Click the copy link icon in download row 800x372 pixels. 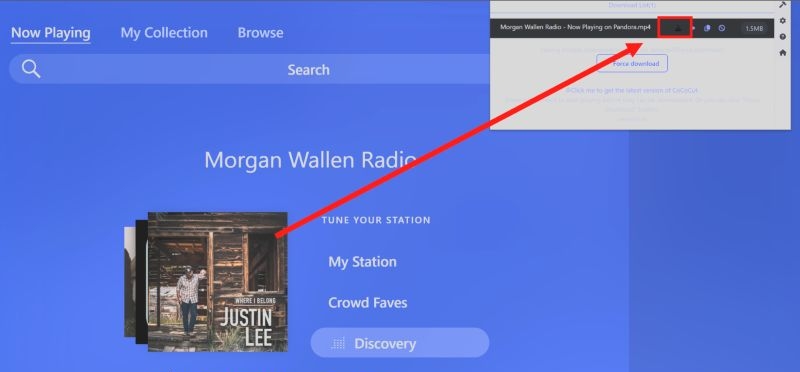[x=707, y=29]
